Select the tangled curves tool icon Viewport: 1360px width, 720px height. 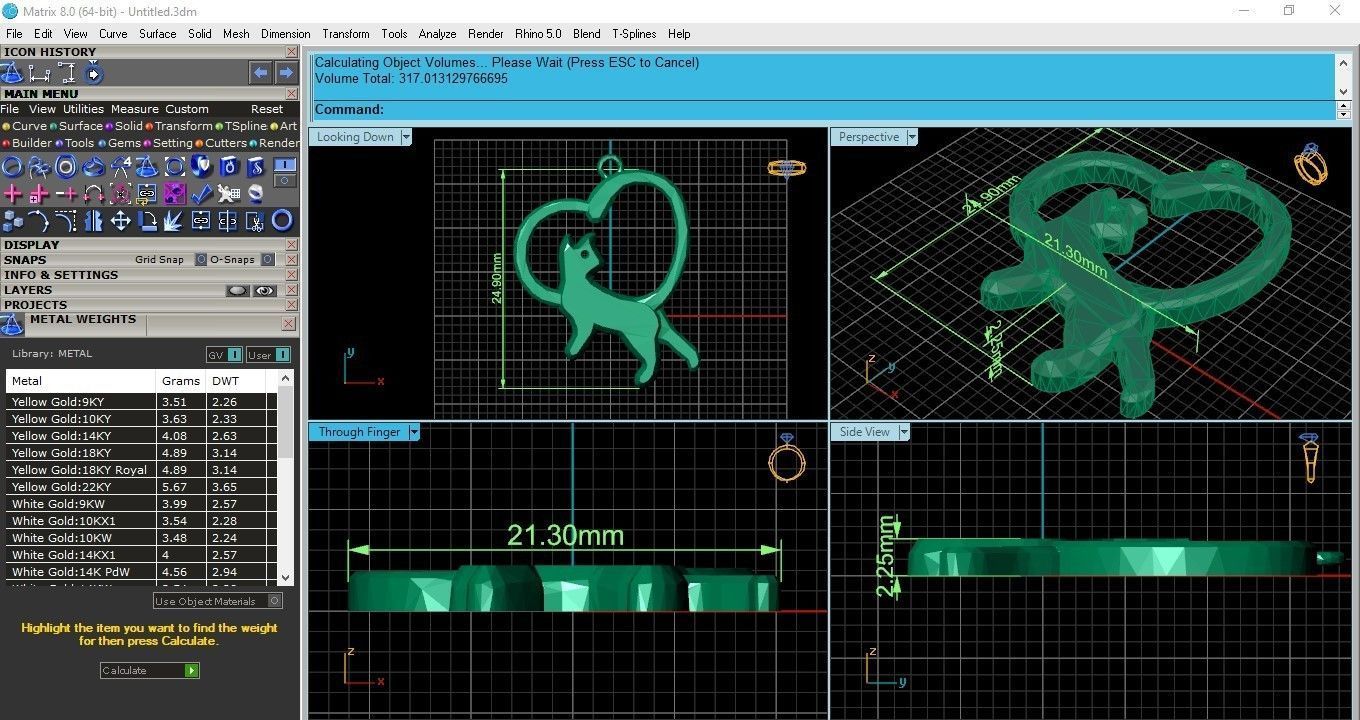[39, 166]
